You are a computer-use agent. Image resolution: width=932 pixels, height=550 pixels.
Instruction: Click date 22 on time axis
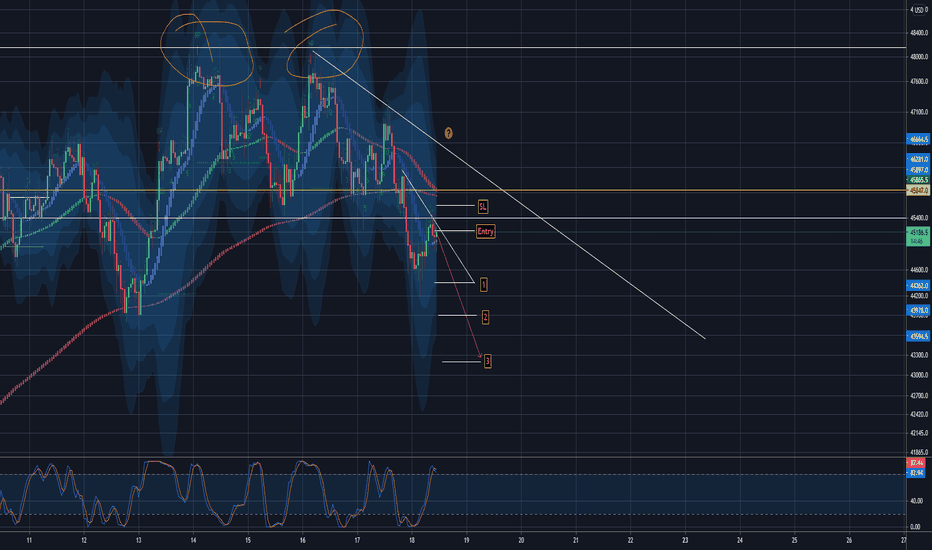tap(631, 540)
